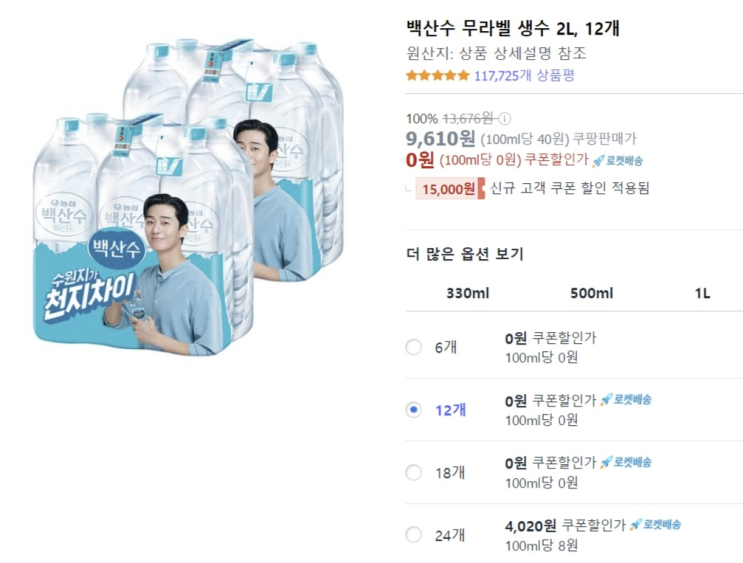Screen dimensions: 743x563
Task: Select the 6개 radio option
Action: coord(413,347)
